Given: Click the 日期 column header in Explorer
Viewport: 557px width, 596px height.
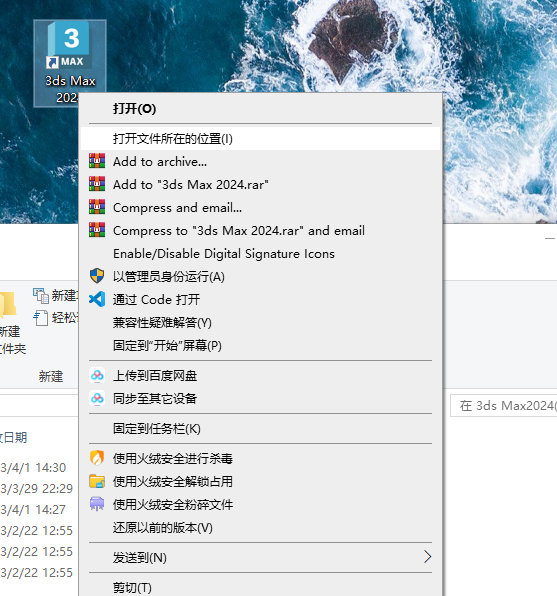Looking at the screenshot, I should pos(14,437).
